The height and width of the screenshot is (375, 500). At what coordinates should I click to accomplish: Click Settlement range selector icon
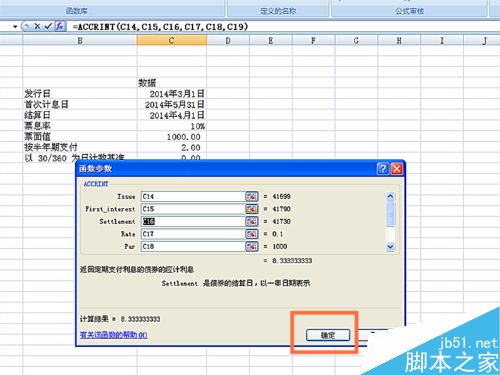(x=252, y=221)
